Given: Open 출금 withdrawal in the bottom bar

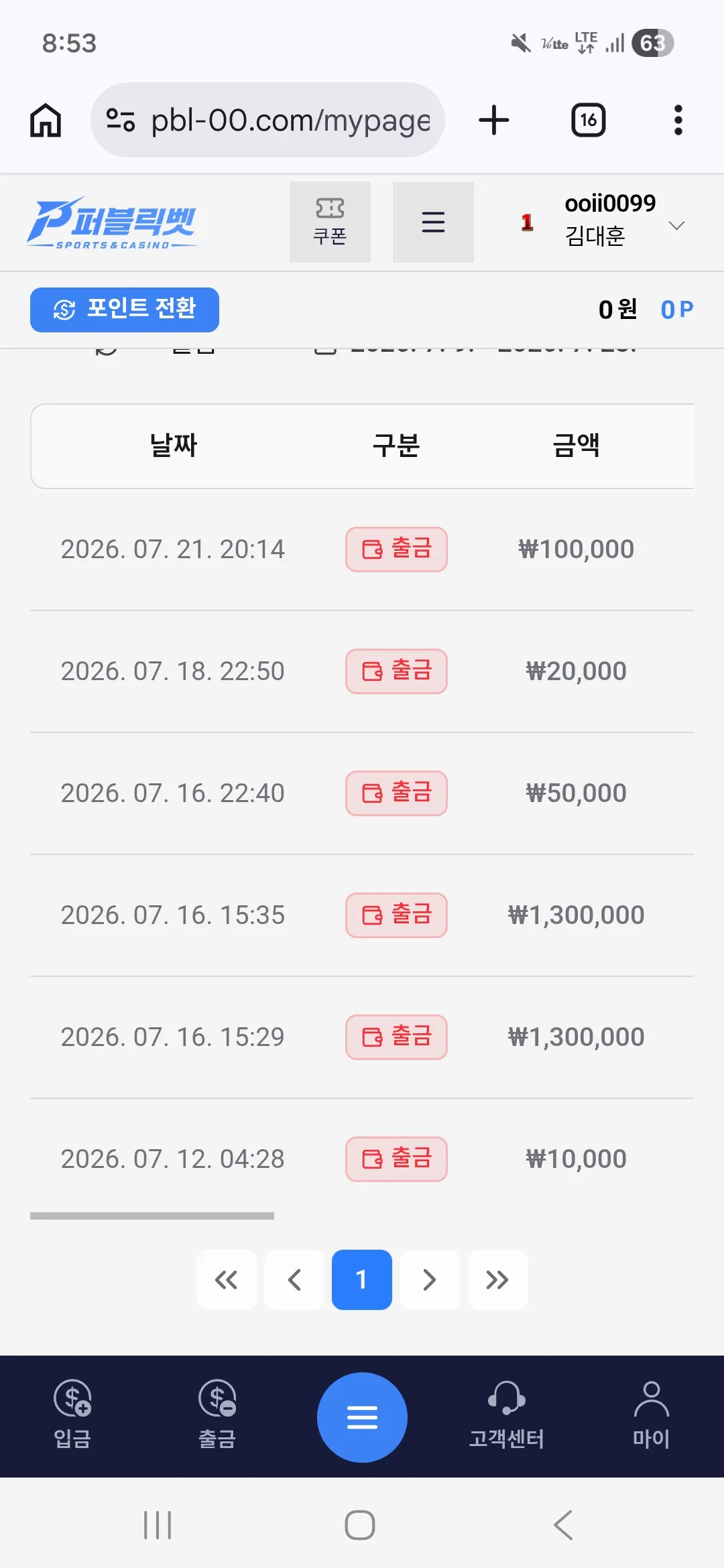Looking at the screenshot, I should [217, 1416].
